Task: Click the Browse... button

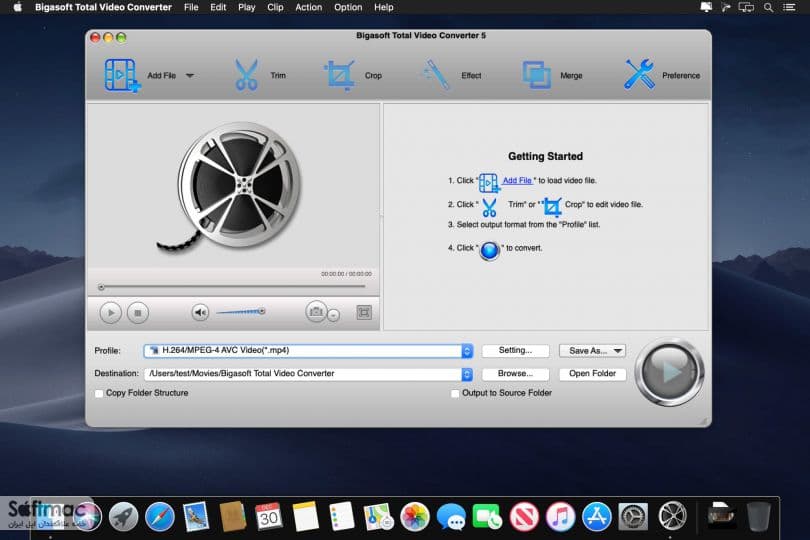Action: 515,374
